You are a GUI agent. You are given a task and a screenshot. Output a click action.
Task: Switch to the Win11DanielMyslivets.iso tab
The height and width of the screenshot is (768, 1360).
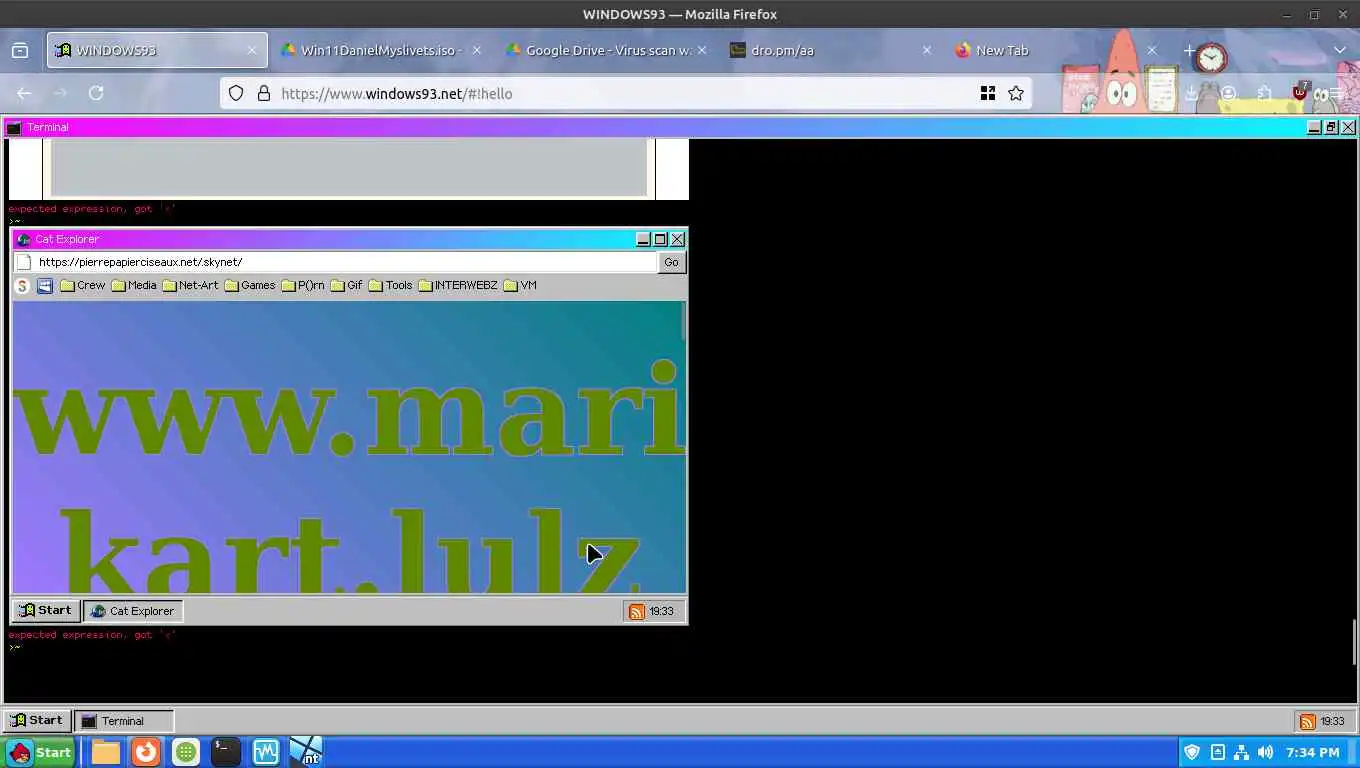point(381,50)
